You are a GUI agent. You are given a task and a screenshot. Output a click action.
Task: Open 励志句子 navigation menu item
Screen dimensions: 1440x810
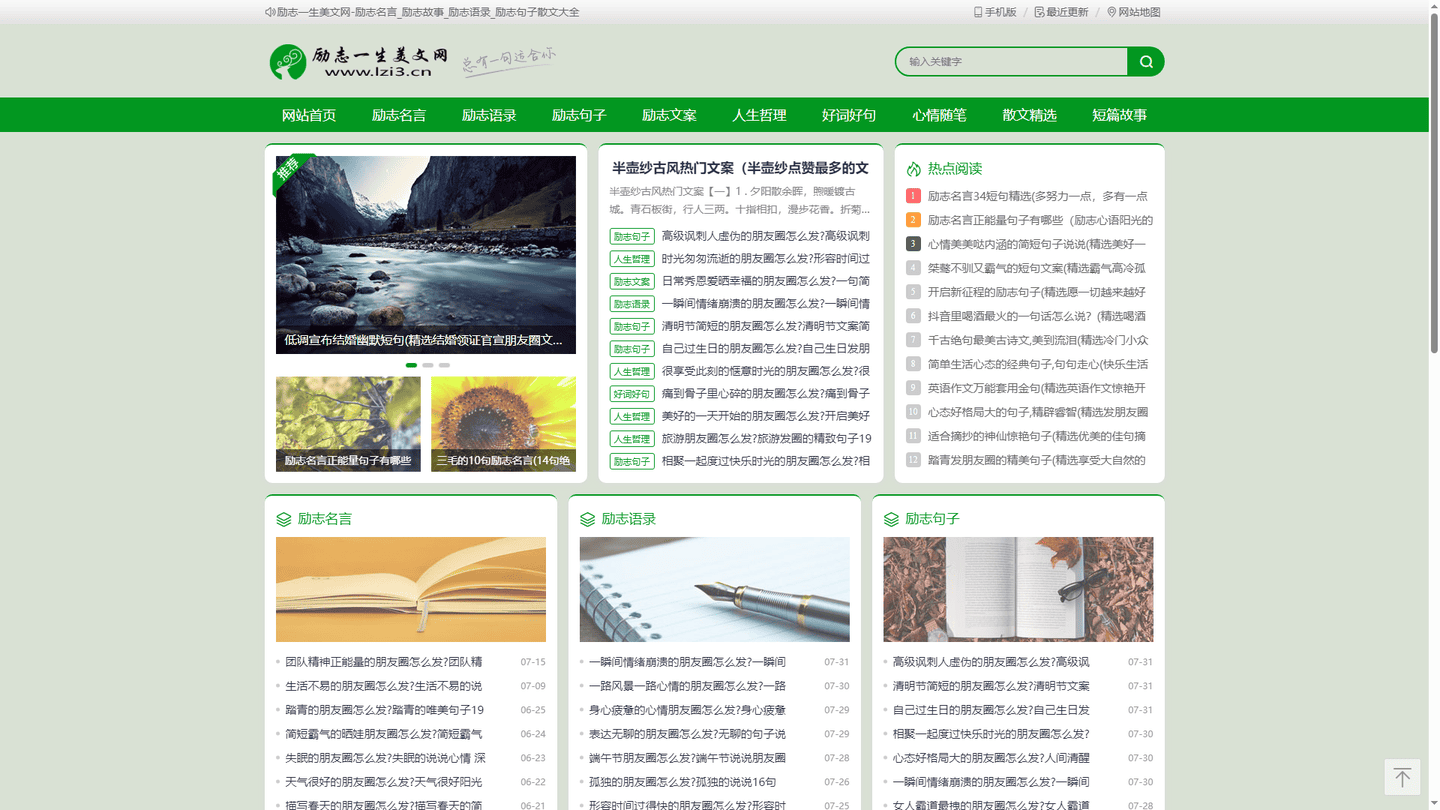coord(579,115)
